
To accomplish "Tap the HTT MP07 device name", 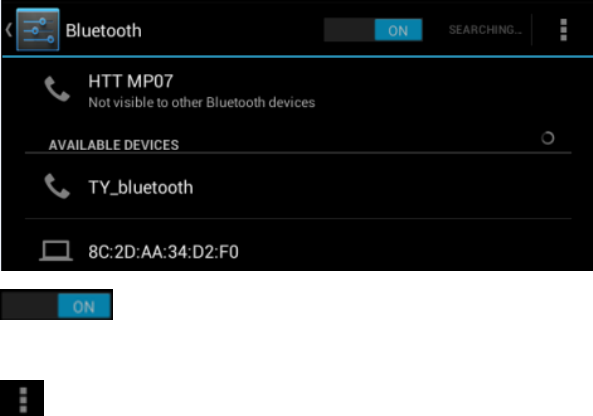I will tap(131, 81).
